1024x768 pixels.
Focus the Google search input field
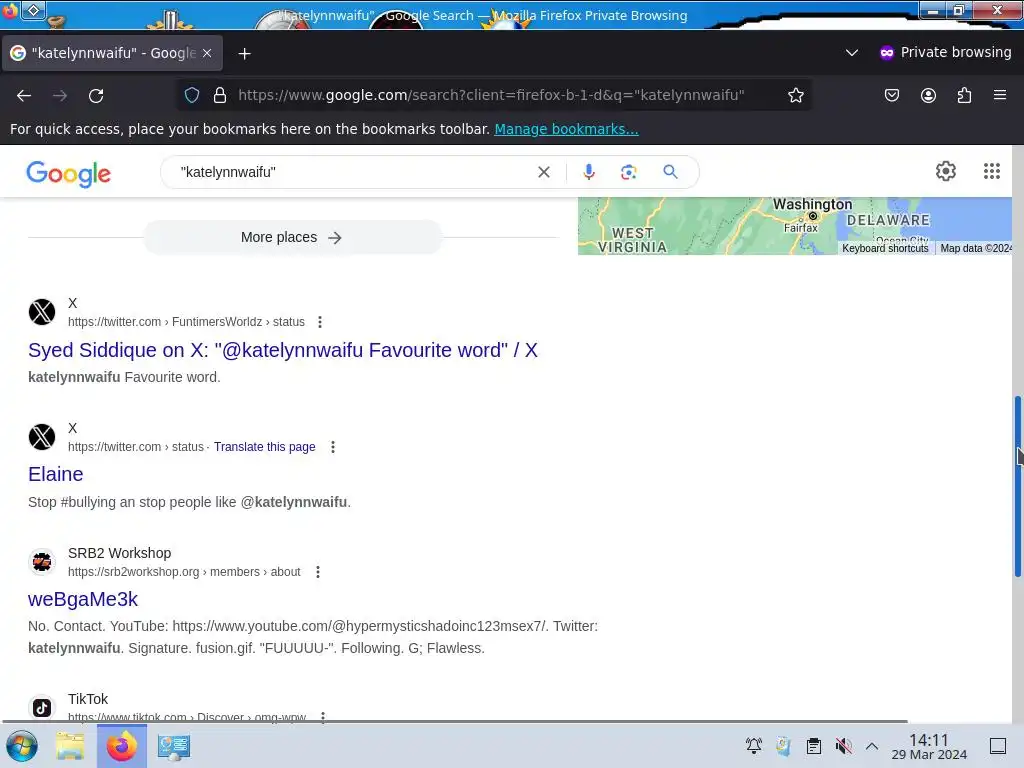[353, 172]
